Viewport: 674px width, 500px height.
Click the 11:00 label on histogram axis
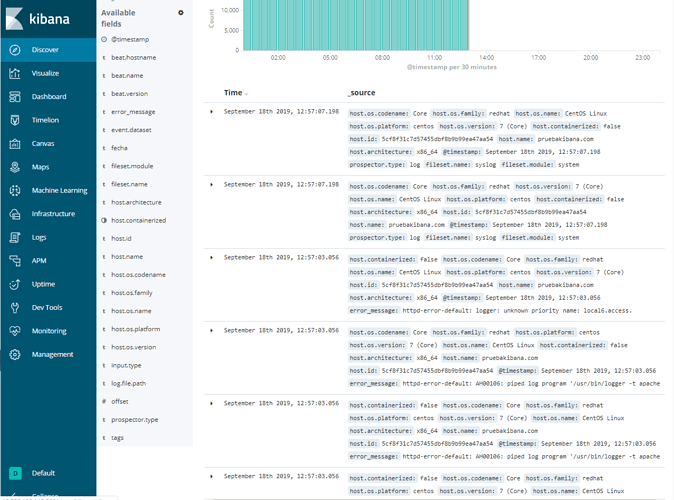[435, 58]
